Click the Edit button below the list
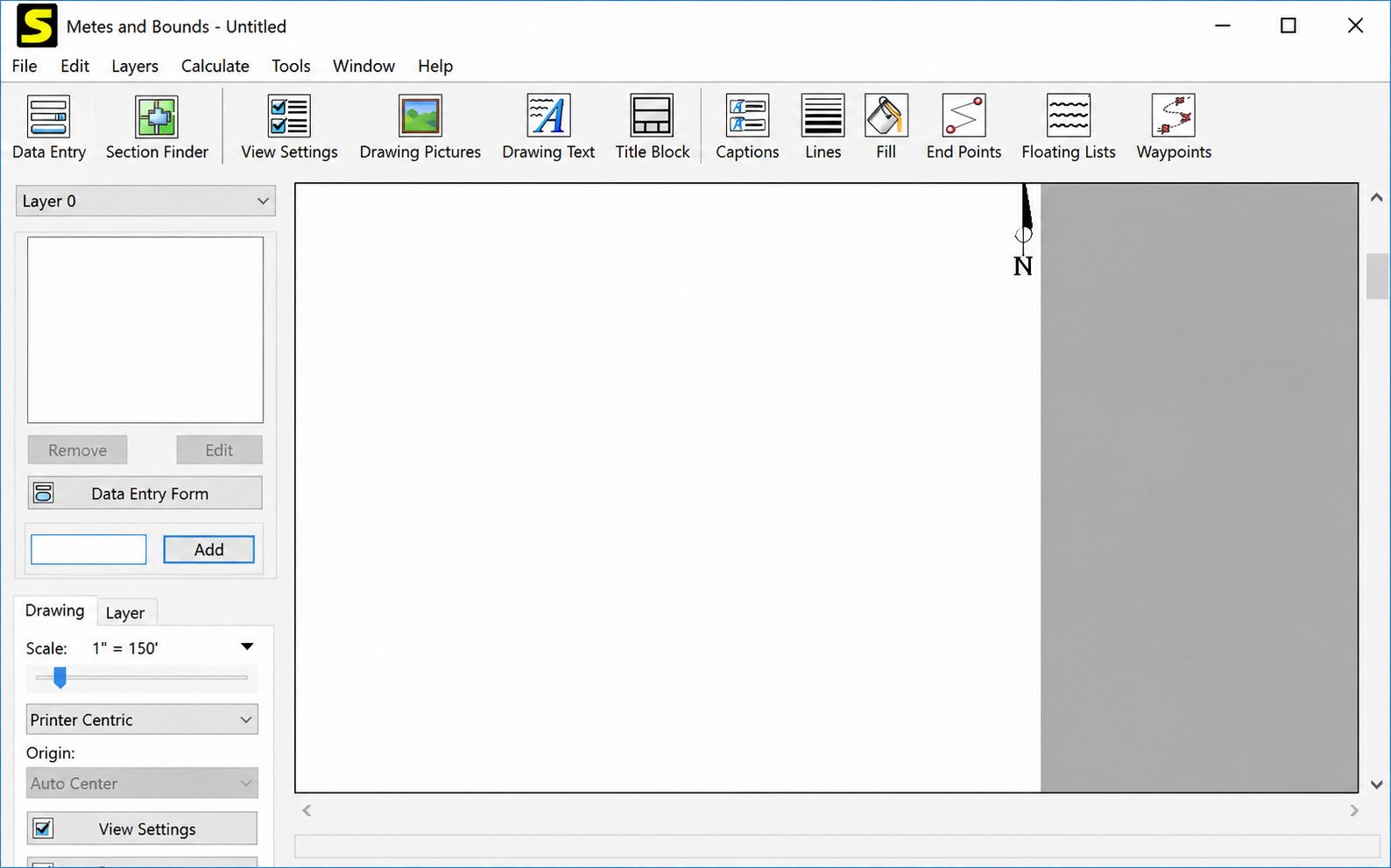The width and height of the screenshot is (1391, 868). point(219,450)
